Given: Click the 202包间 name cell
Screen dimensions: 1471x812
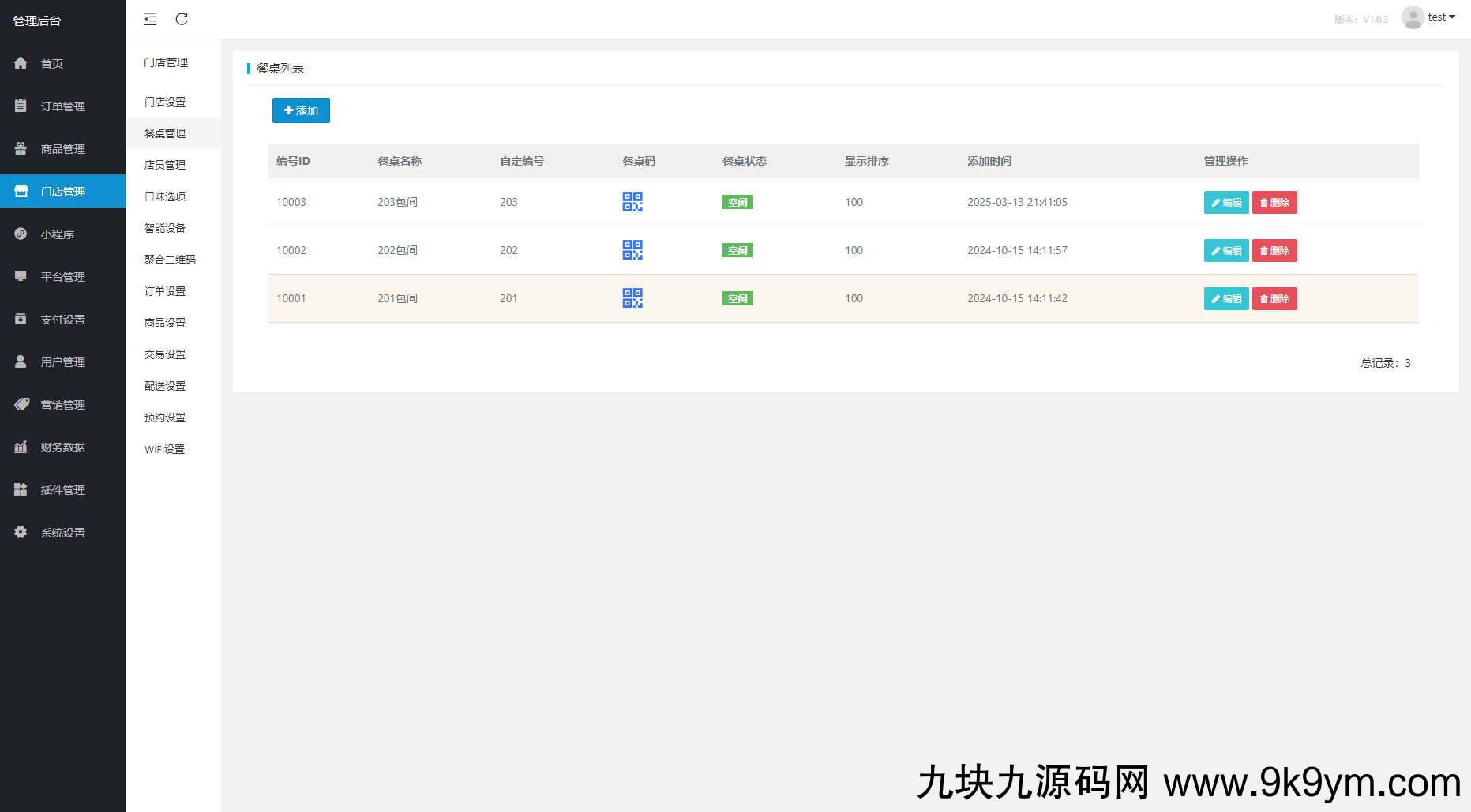Looking at the screenshot, I should pyautogui.click(x=397, y=251).
